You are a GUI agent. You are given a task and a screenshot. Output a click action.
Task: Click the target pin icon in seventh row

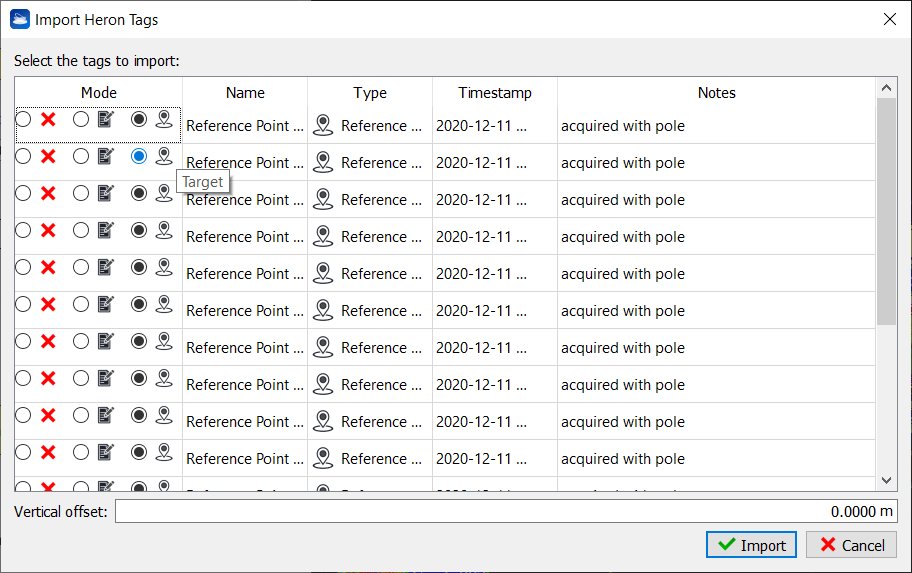[x=164, y=341]
